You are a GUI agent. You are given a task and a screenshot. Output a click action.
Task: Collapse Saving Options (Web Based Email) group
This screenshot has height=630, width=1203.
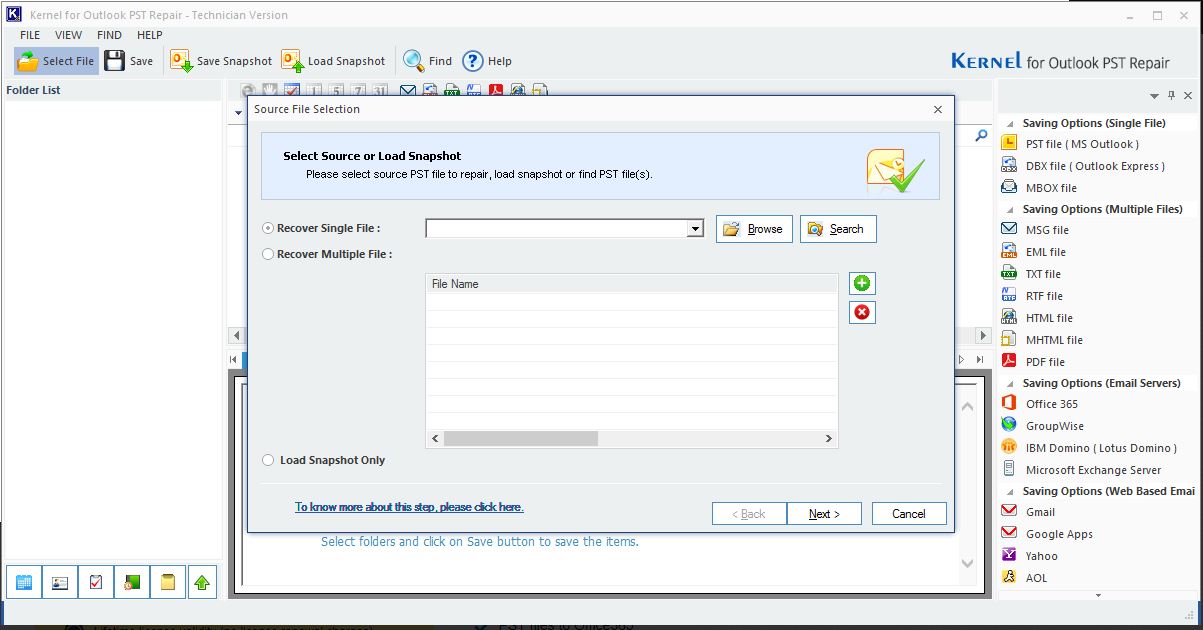click(x=1009, y=492)
